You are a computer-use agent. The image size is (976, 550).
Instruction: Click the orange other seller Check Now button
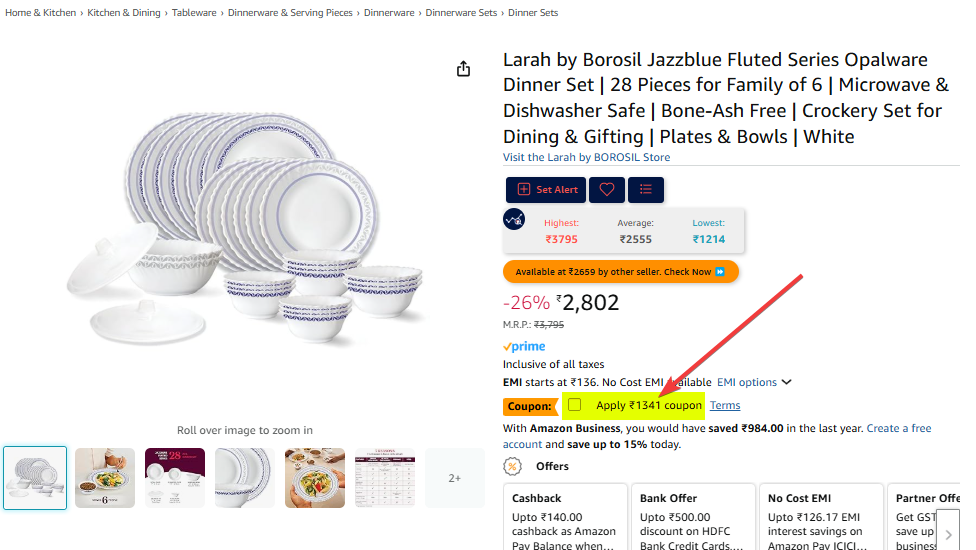click(x=620, y=272)
